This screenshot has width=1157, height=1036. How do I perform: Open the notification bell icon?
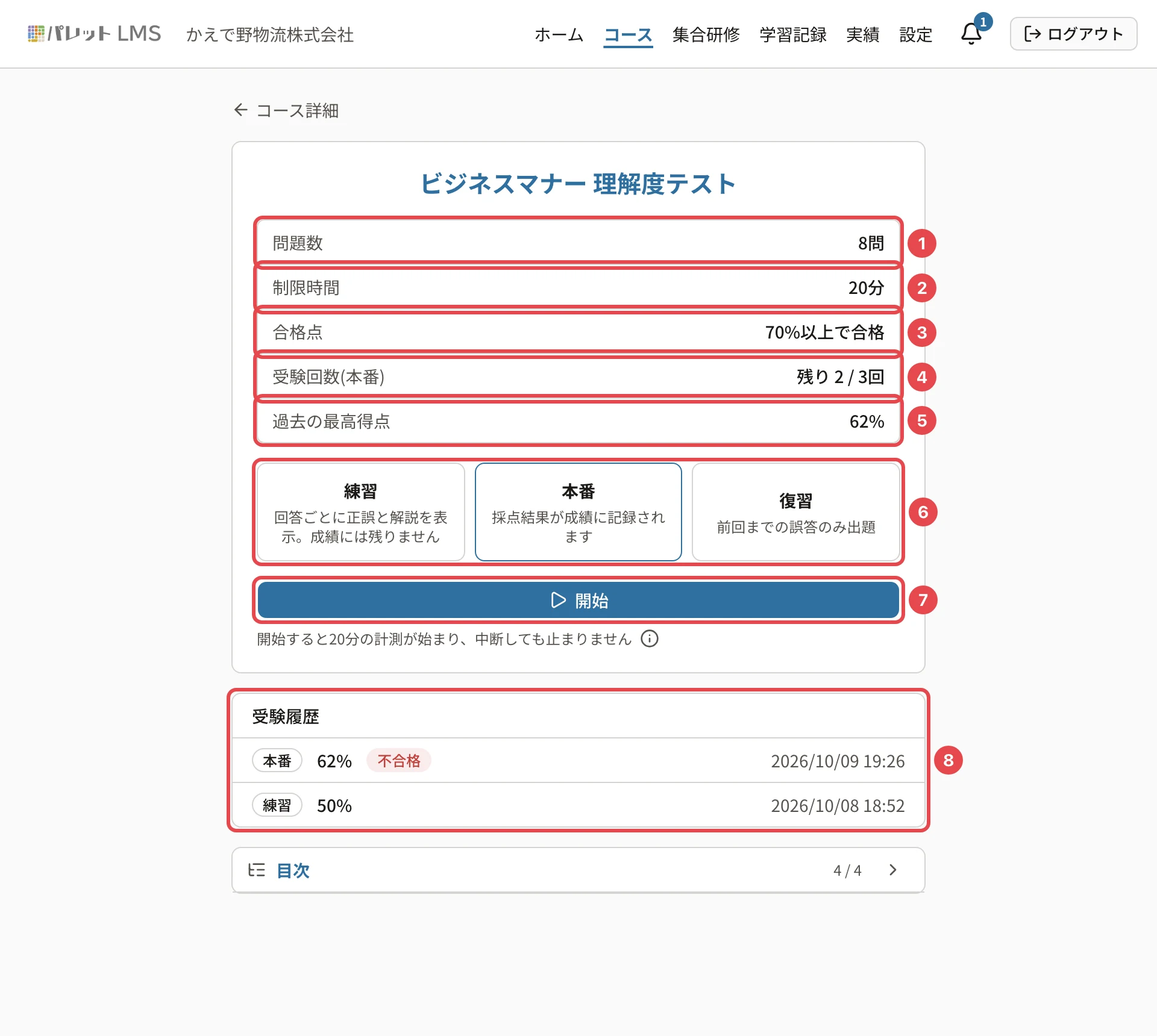click(971, 34)
